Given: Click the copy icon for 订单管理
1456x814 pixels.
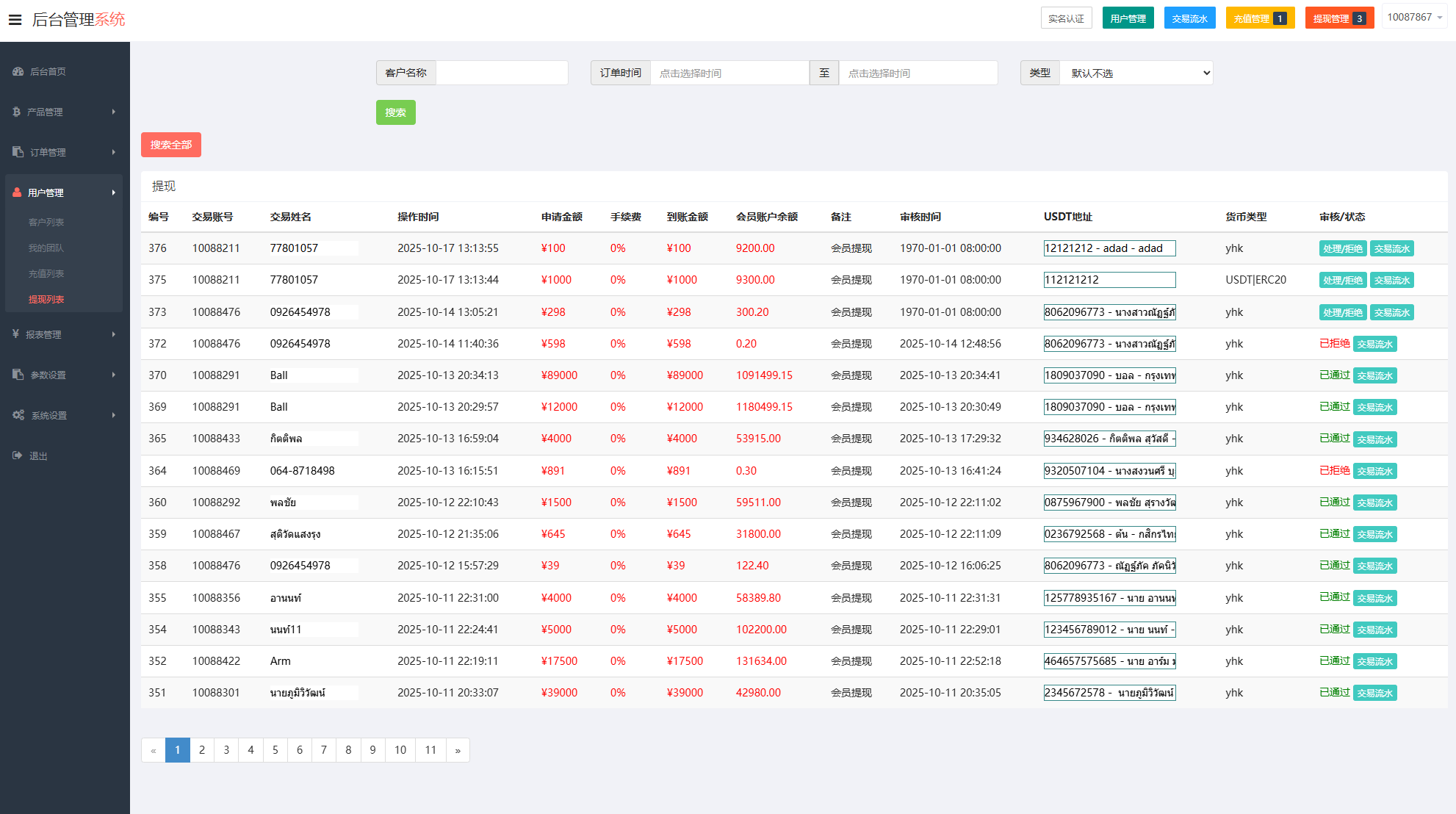Looking at the screenshot, I should [18, 152].
